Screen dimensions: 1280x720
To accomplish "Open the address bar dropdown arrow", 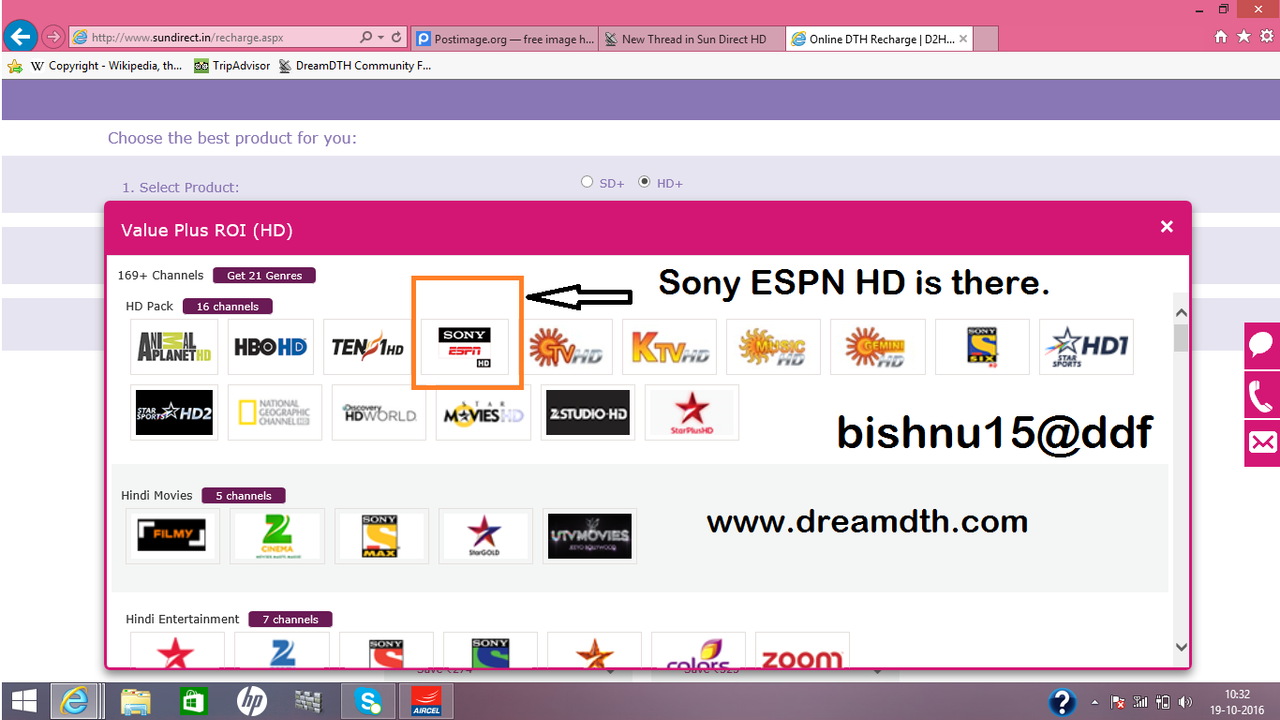I will (380, 37).
